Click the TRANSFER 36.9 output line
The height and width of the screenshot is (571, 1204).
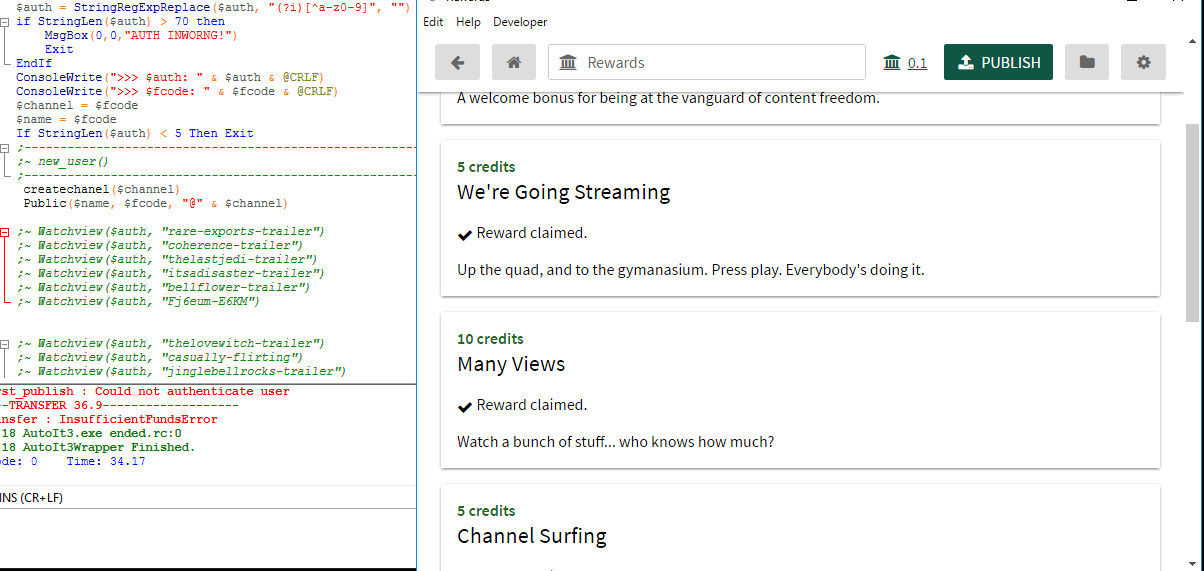[119, 406]
